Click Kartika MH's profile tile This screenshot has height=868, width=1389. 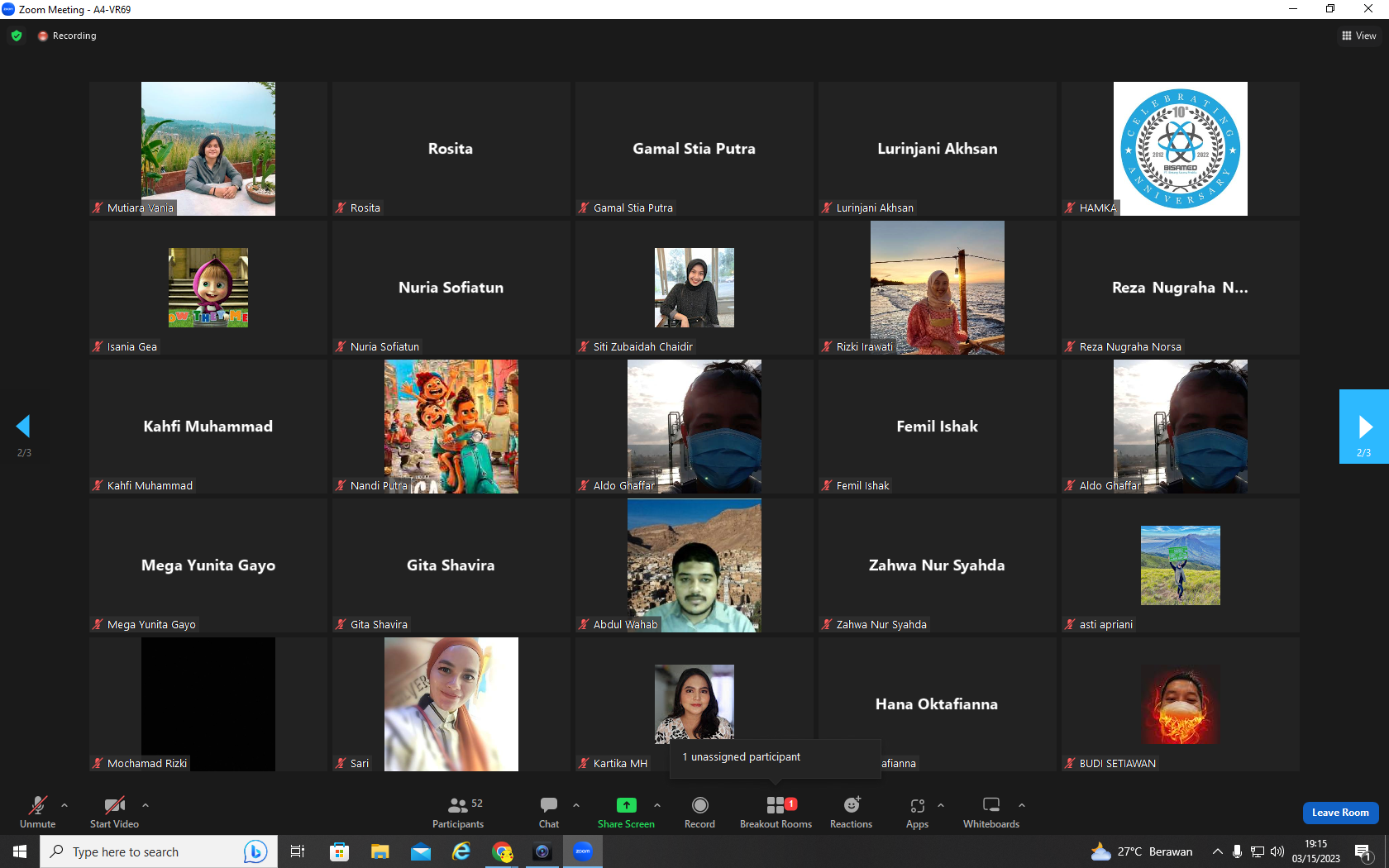coord(694,704)
